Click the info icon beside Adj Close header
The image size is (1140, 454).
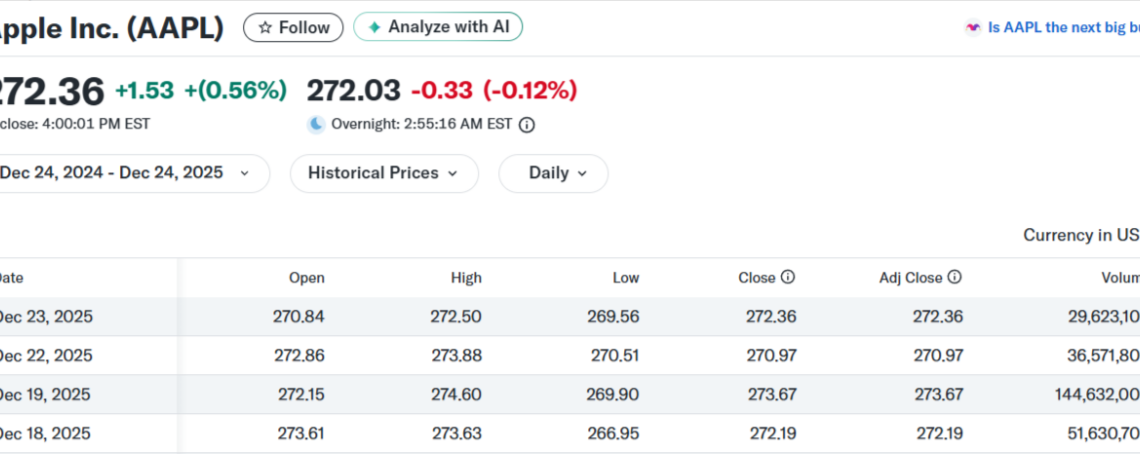click(955, 277)
